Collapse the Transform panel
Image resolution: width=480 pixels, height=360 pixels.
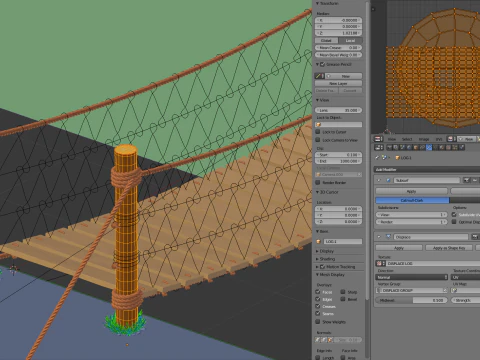pyautogui.click(x=317, y=3)
